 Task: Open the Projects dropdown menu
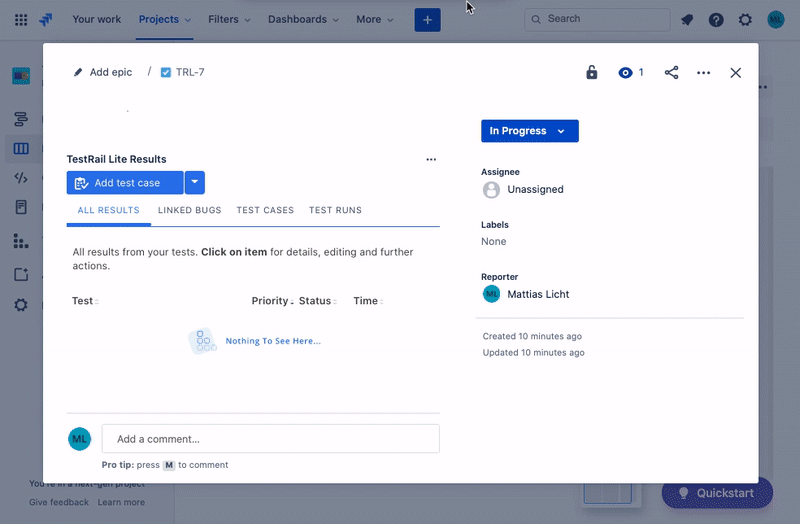(x=164, y=19)
